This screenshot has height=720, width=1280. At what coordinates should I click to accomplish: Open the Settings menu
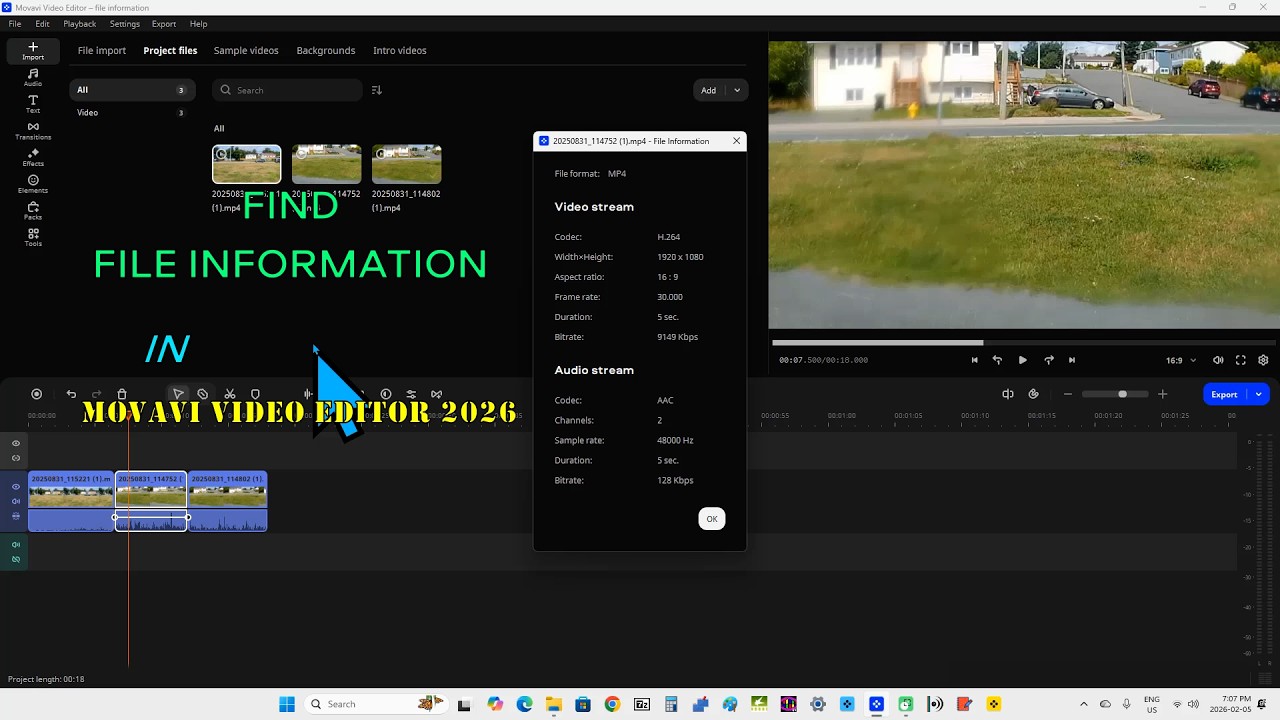pos(125,24)
